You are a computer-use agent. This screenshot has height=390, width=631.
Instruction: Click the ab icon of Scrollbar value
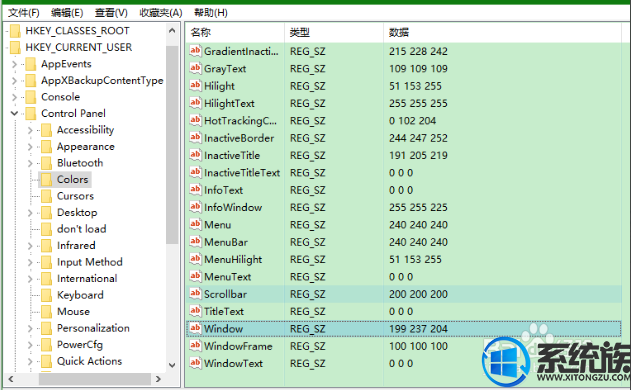pyautogui.click(x=195, y=293)
